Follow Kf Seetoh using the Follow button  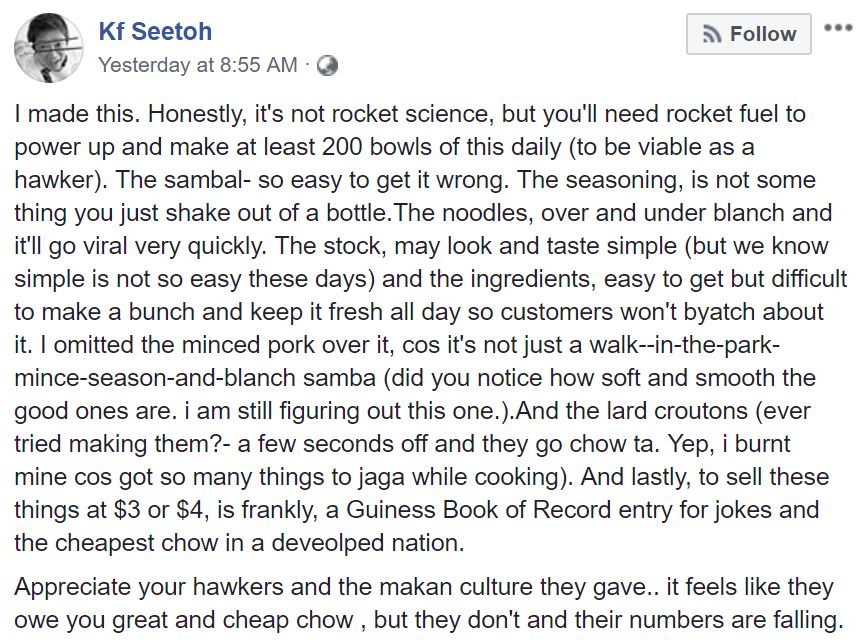pos(750,34)
